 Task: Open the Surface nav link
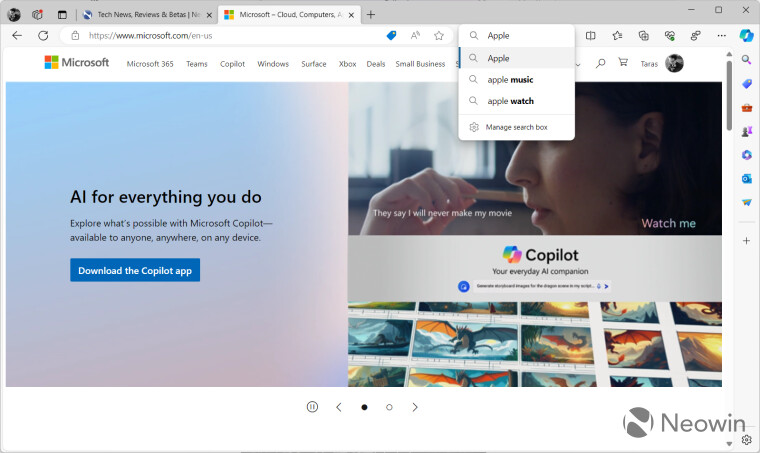coord(314,64)
